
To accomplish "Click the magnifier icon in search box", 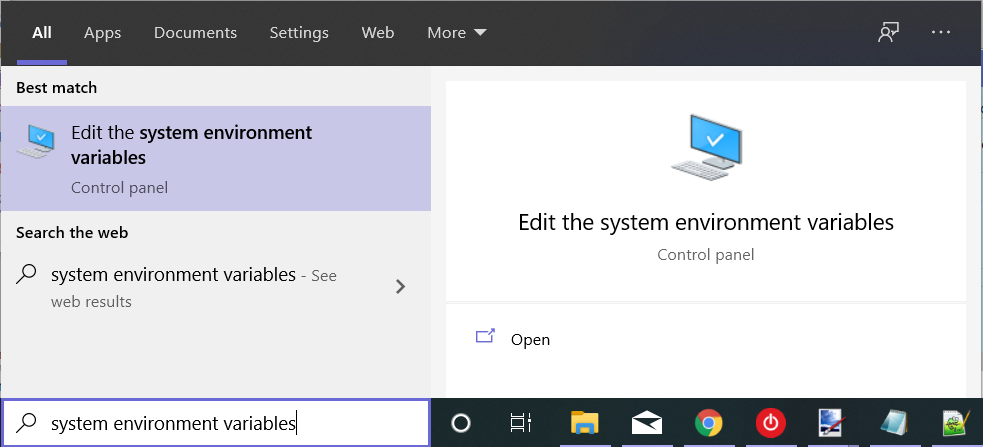I will point(25,424).
